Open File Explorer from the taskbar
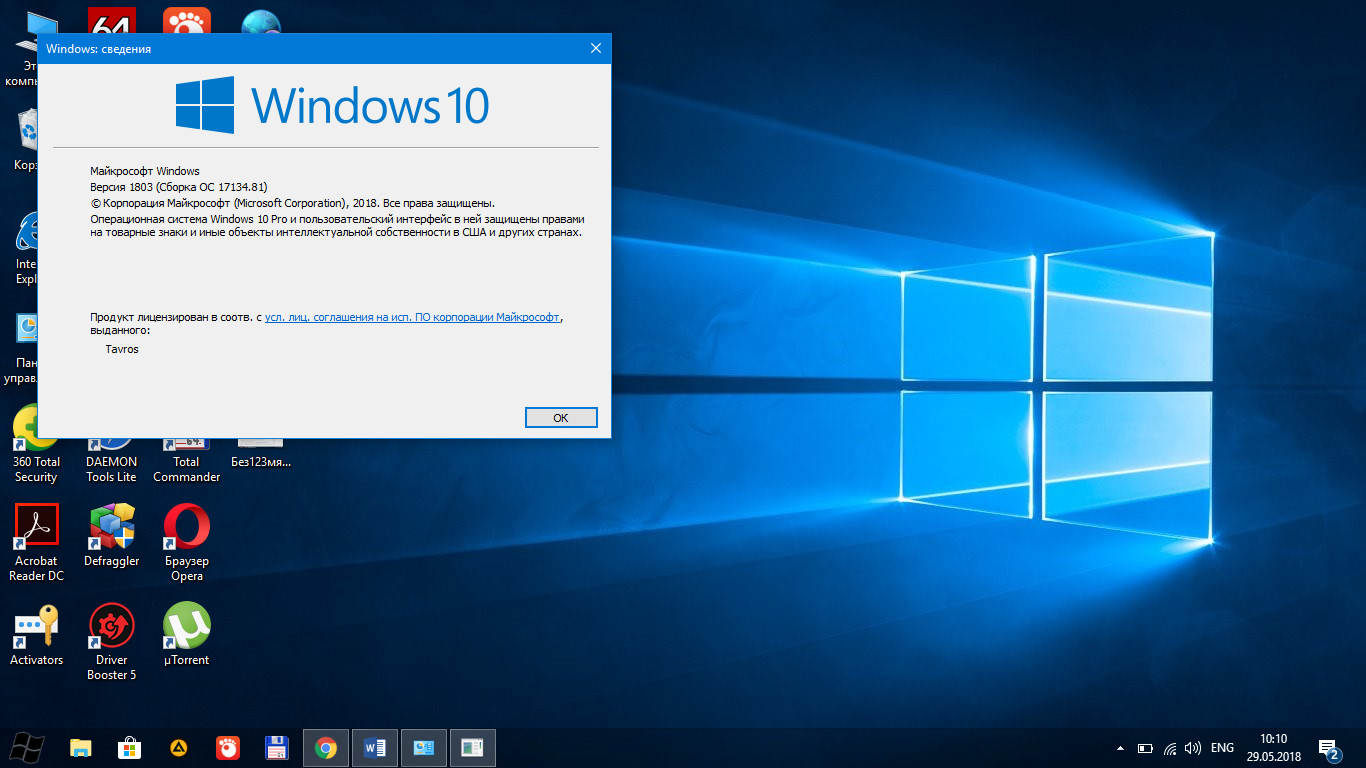This screenshot has height=768, width=1366. point(81,747)
